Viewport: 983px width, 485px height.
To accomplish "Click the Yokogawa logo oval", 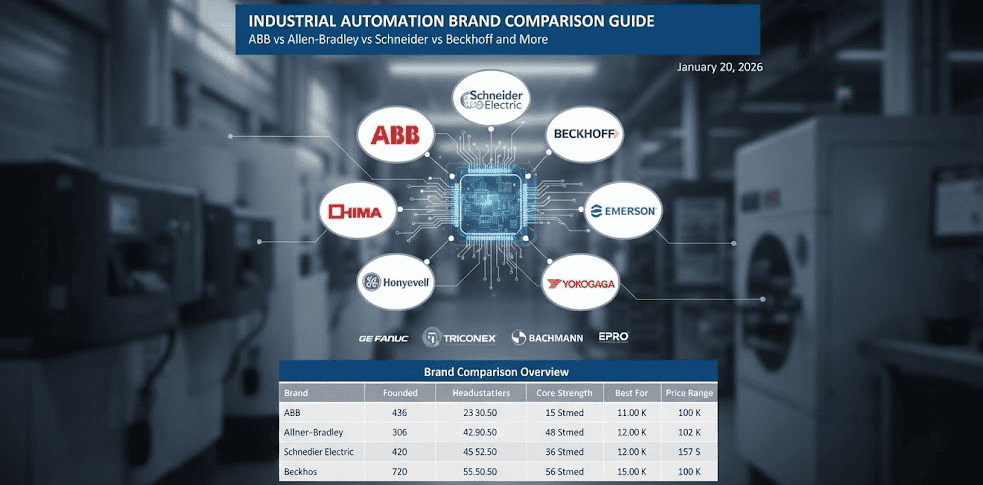I will (581, 284).
